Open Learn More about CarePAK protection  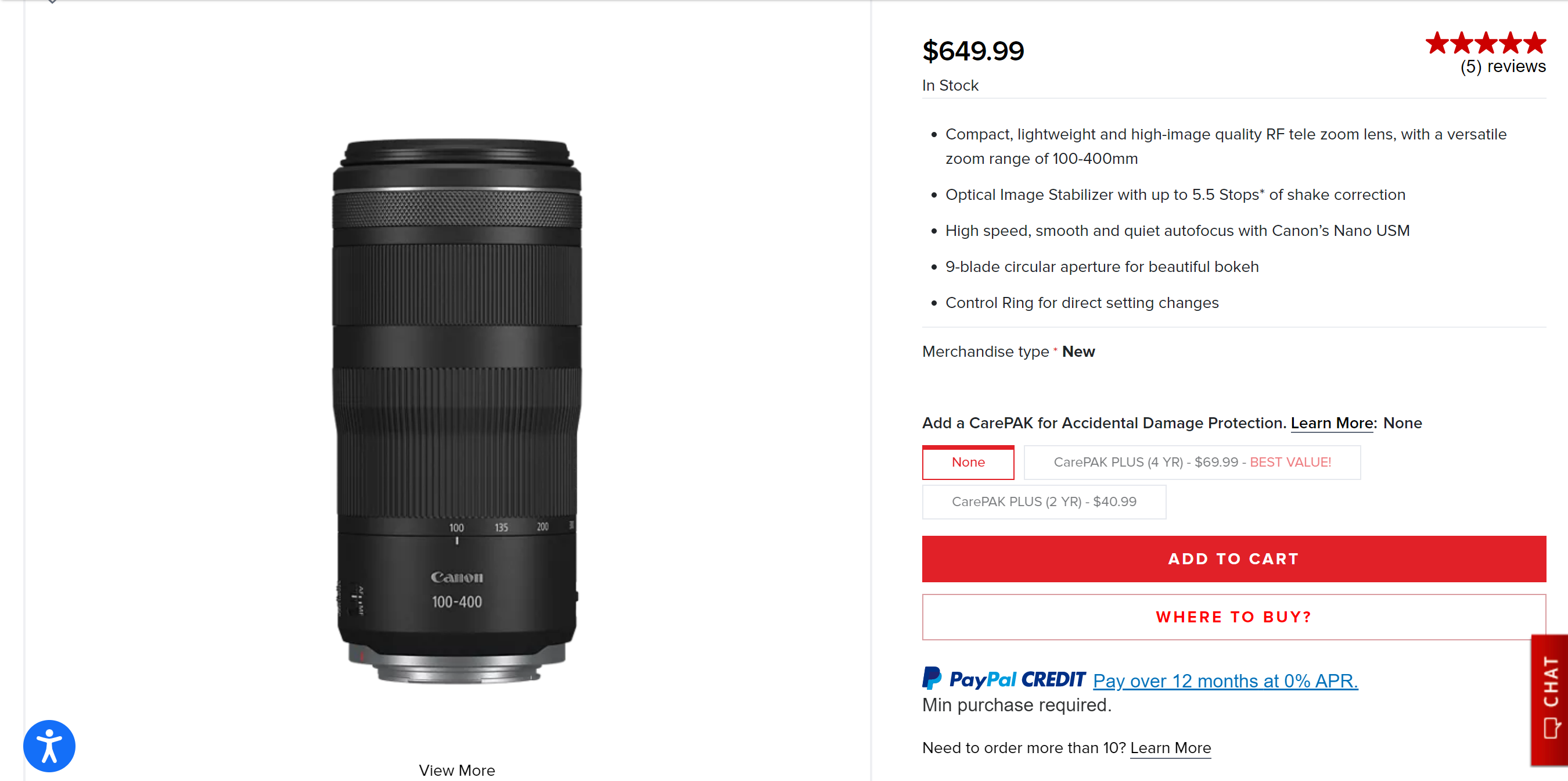pos(1331,423)
